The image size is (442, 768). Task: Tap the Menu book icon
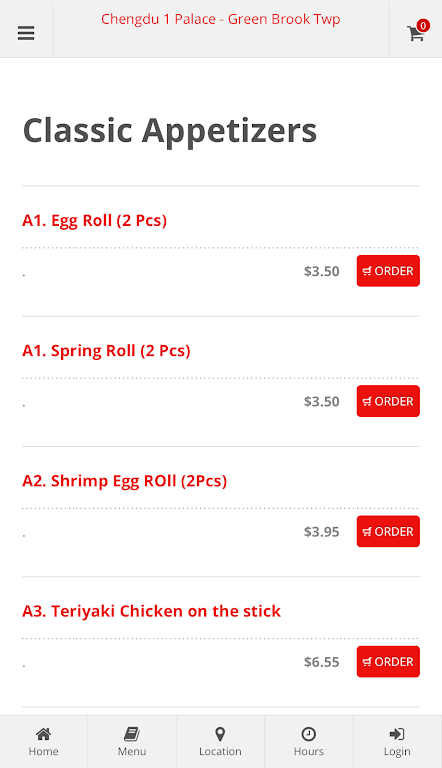coord(132,734)
